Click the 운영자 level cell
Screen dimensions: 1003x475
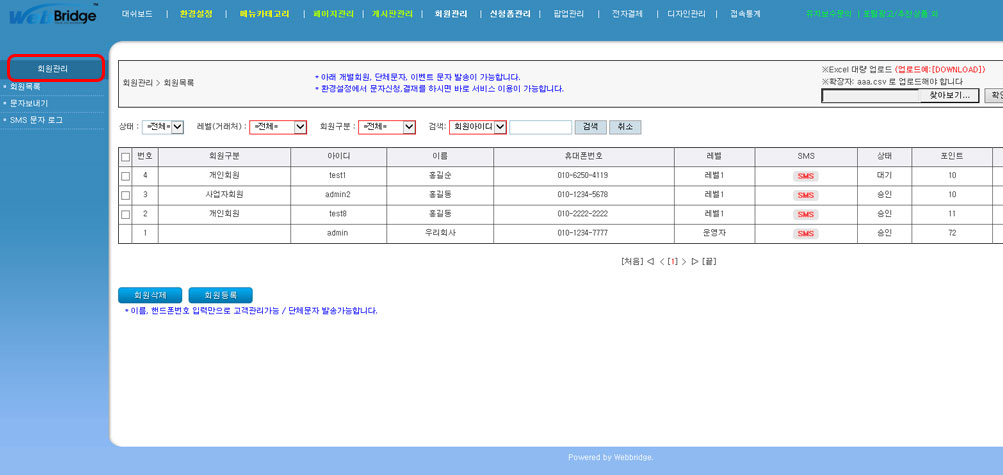click(714, 233)
